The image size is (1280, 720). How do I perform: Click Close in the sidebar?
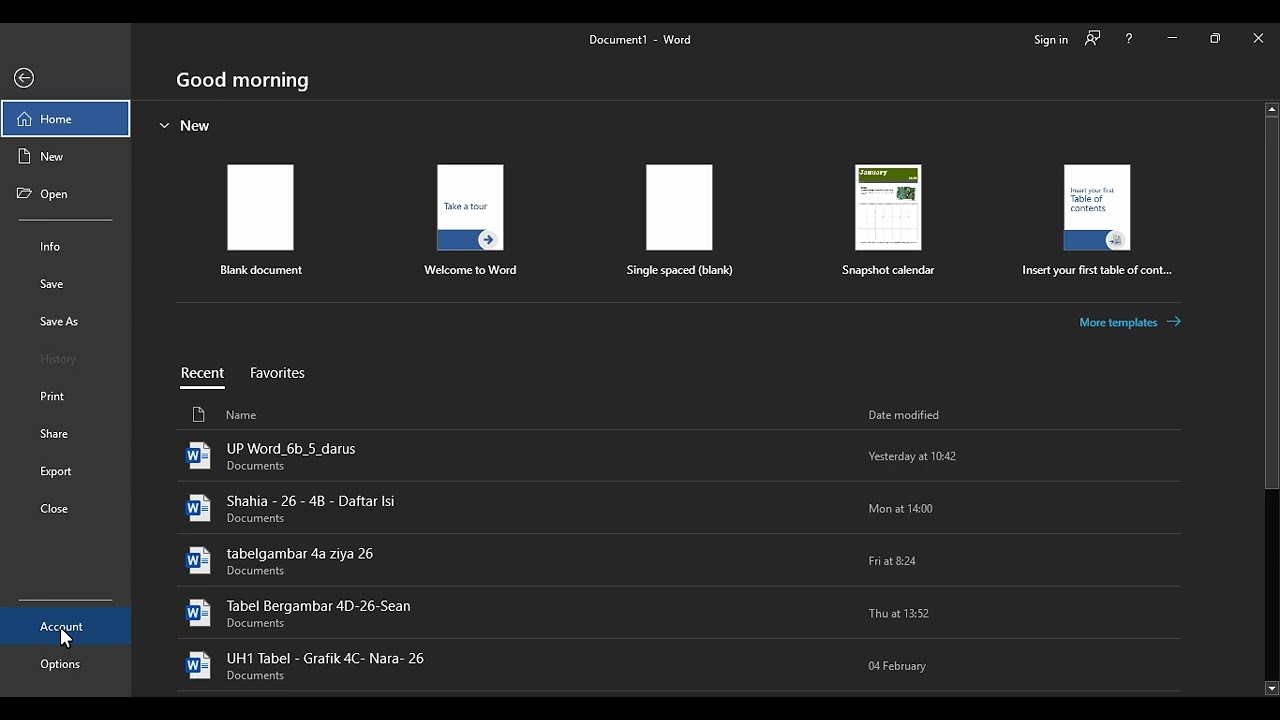coord(66,509)
